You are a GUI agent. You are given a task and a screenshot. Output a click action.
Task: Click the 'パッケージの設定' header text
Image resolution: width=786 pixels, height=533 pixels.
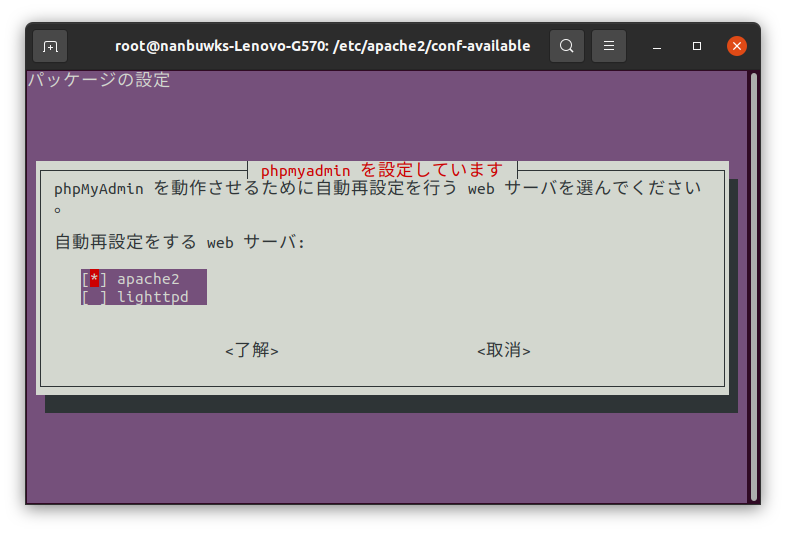click(x=99, y=80)
